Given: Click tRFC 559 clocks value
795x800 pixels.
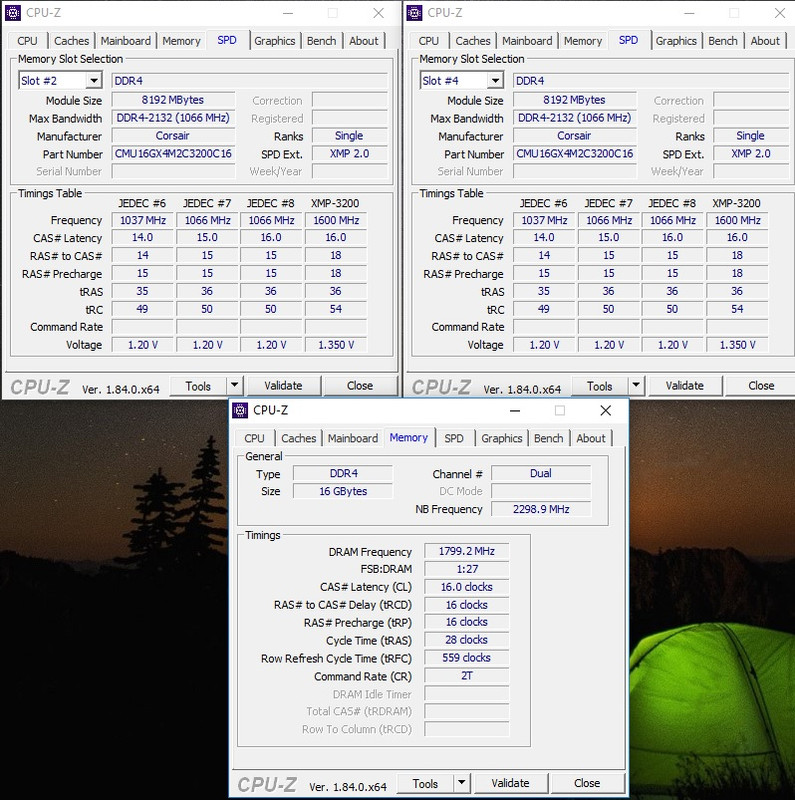Looking at the screenshot, I should (x=466, y=658).
